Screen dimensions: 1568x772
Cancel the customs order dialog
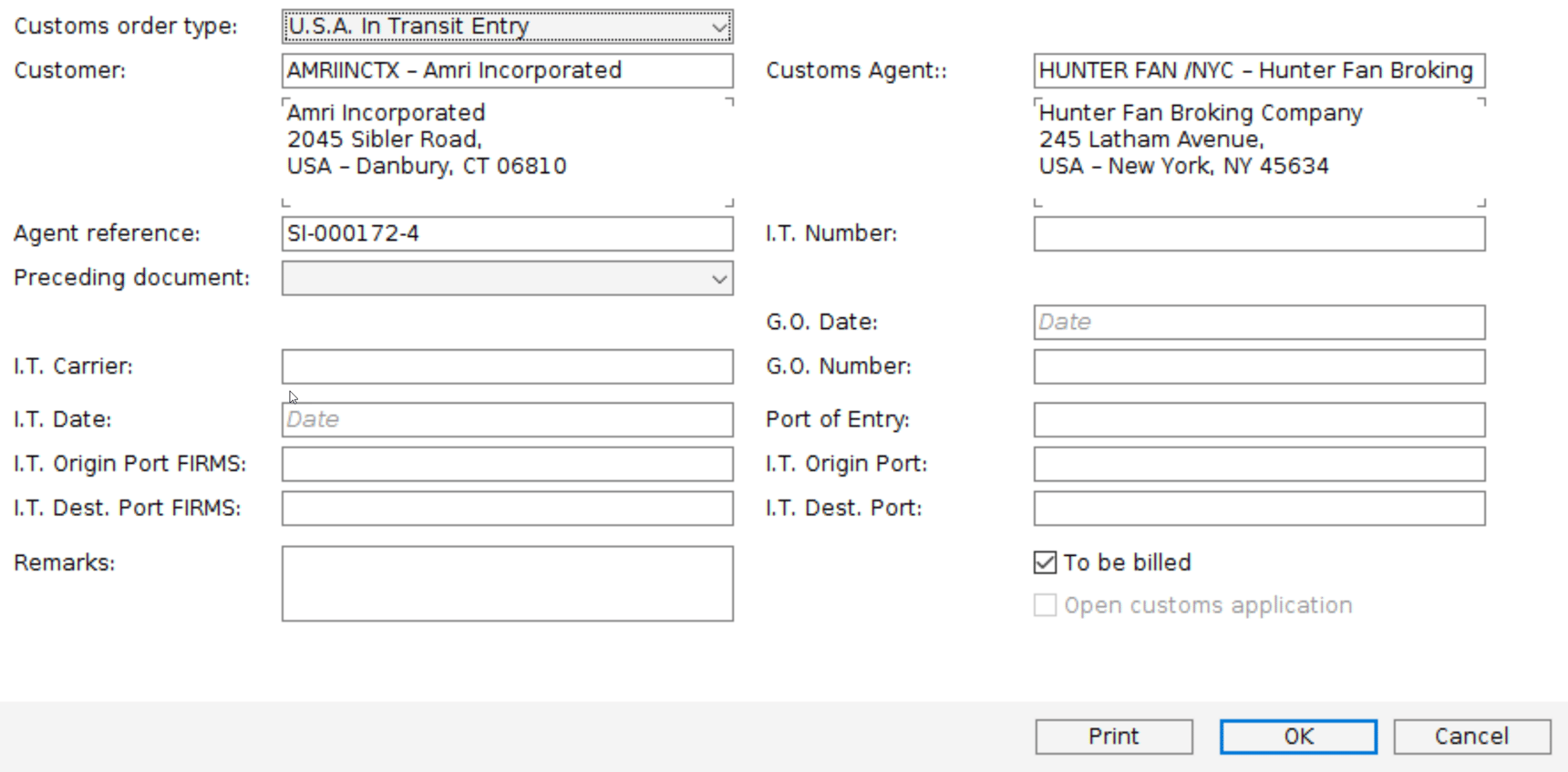(1470, 736)
